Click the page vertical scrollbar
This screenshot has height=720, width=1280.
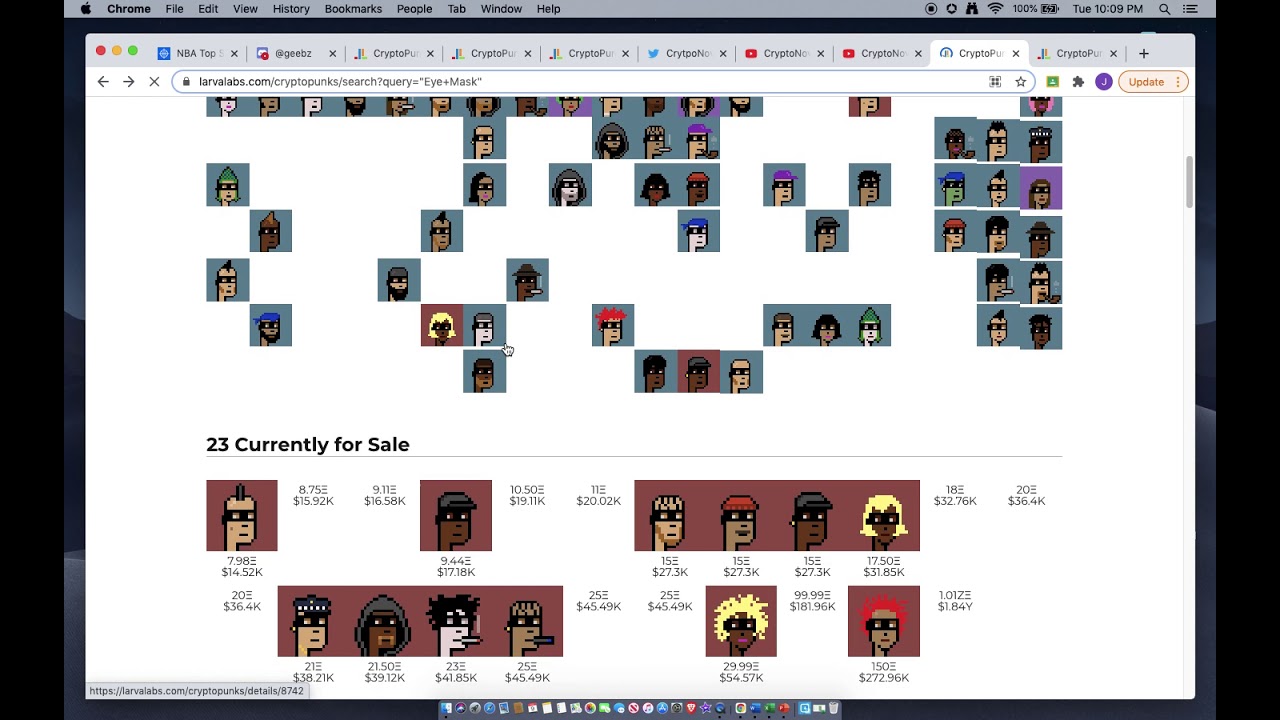click(1188, 182)
